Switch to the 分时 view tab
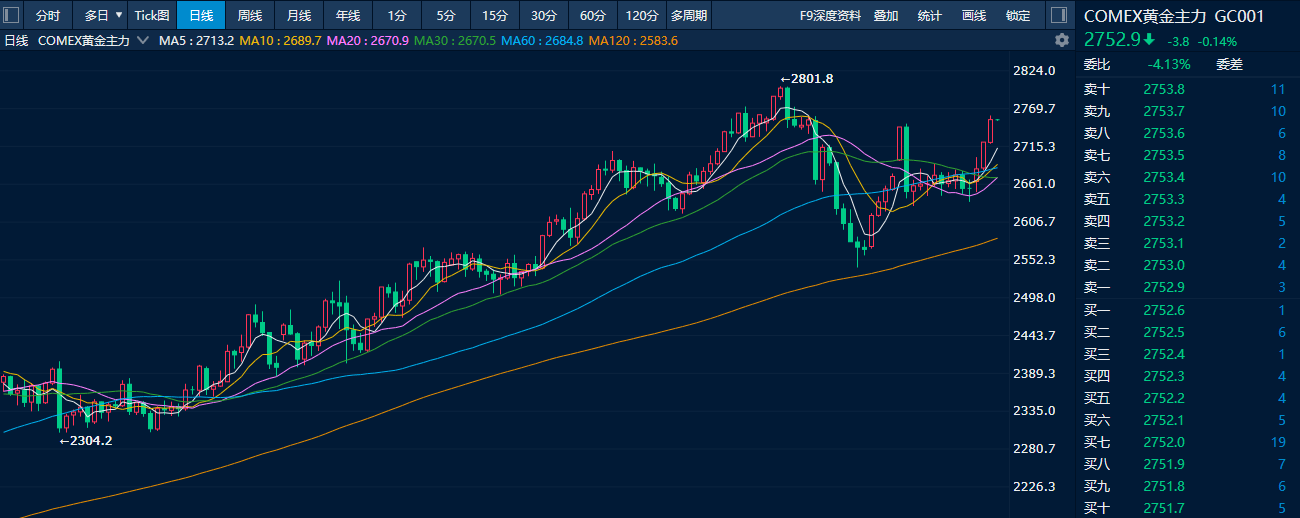Screen dimensions: 1300x518 pos(48,15)
